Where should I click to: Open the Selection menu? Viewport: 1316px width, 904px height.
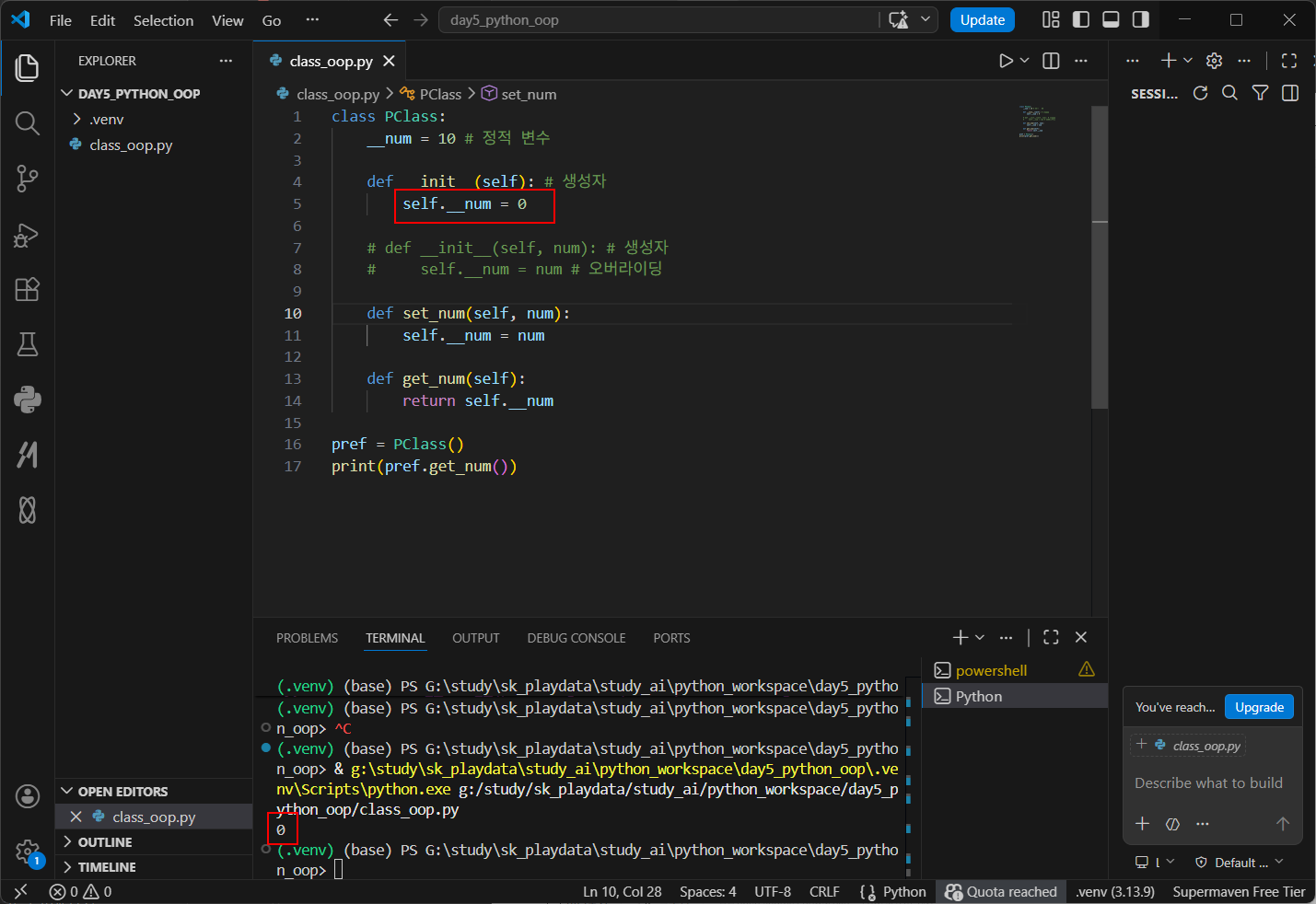coord(163,20)
